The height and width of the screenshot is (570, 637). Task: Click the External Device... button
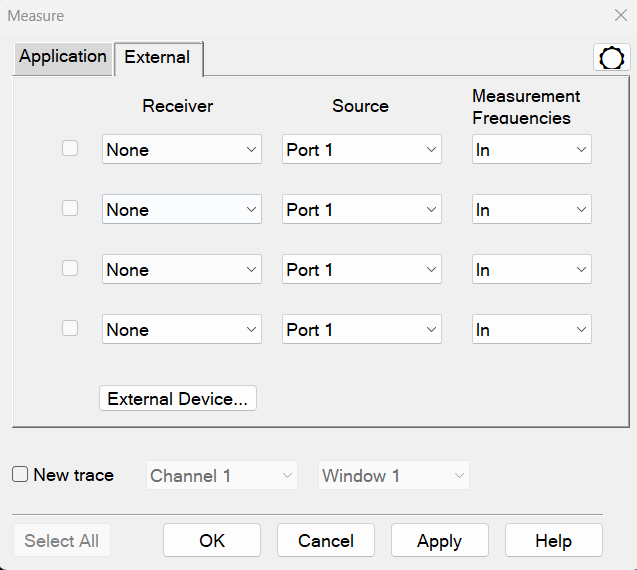[x=178, y=398]
